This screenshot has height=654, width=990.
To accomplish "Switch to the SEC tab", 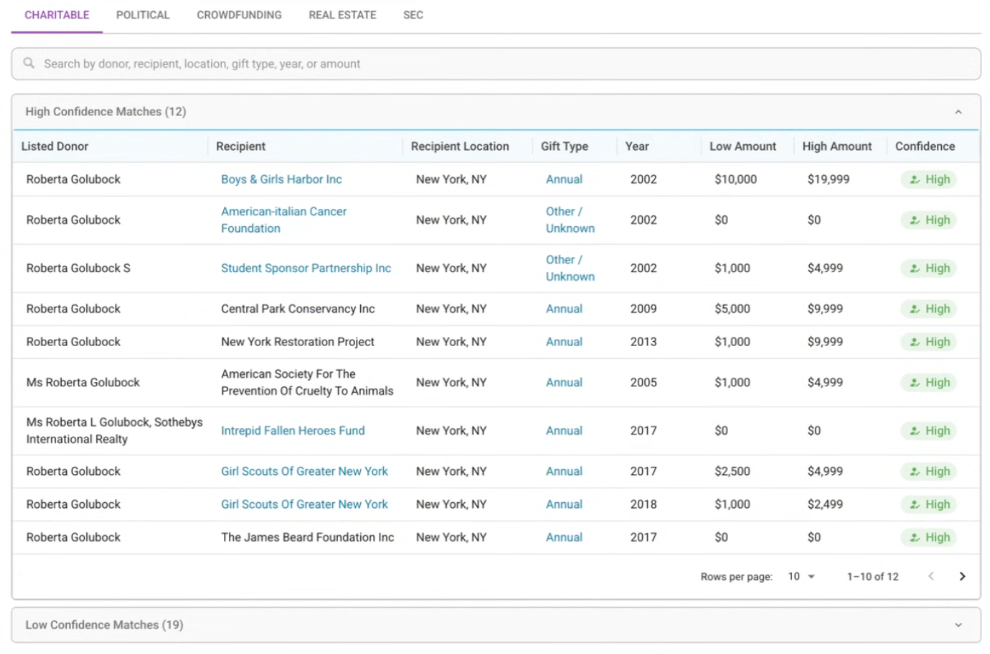I will [x=413, y=15].
